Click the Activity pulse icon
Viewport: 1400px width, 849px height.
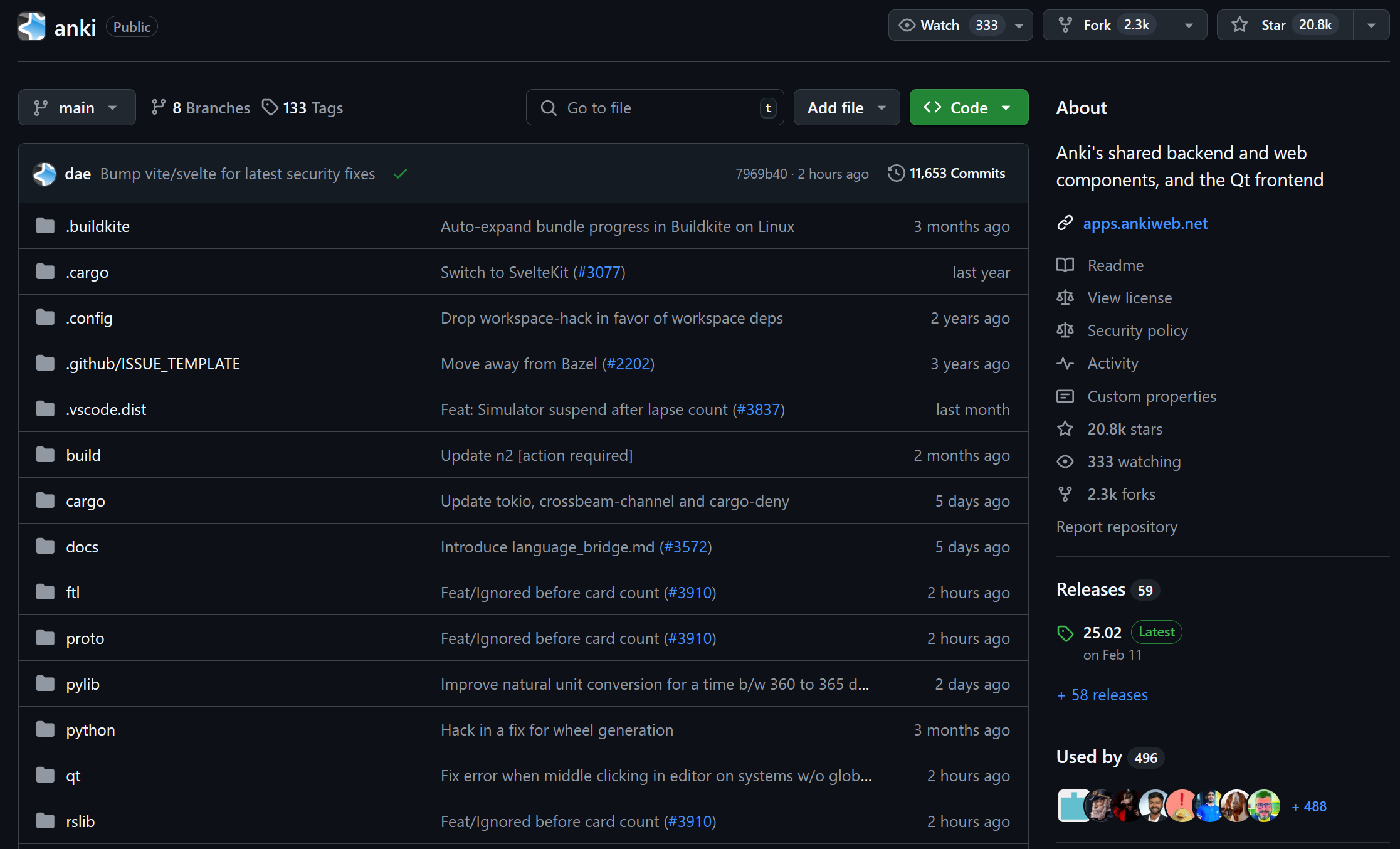click(x=1065, y=363)
